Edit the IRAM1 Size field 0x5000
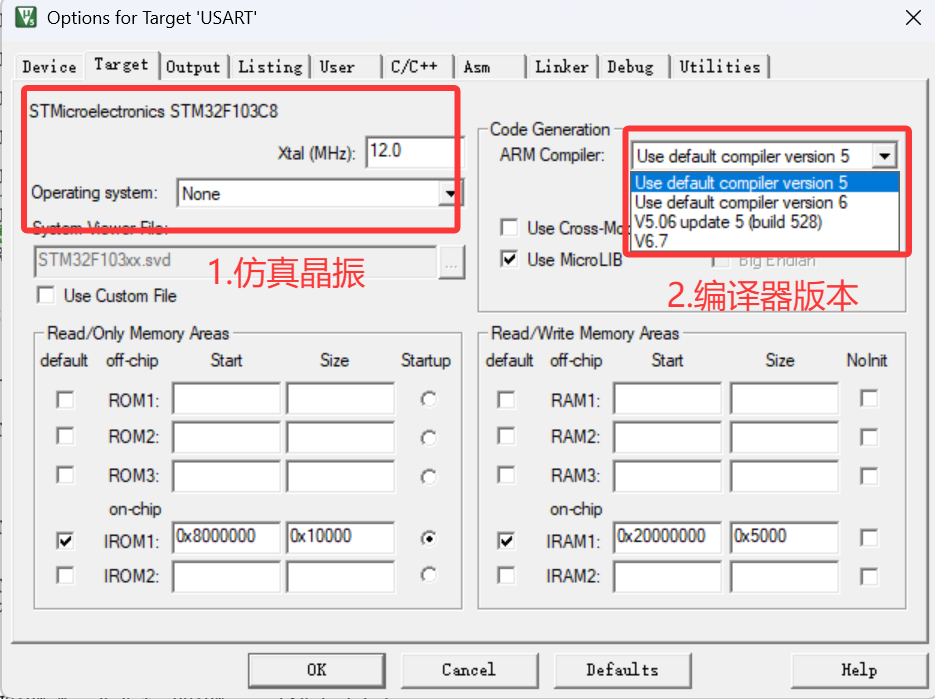The height and width of the screenshot is (699, 935). 784,537
